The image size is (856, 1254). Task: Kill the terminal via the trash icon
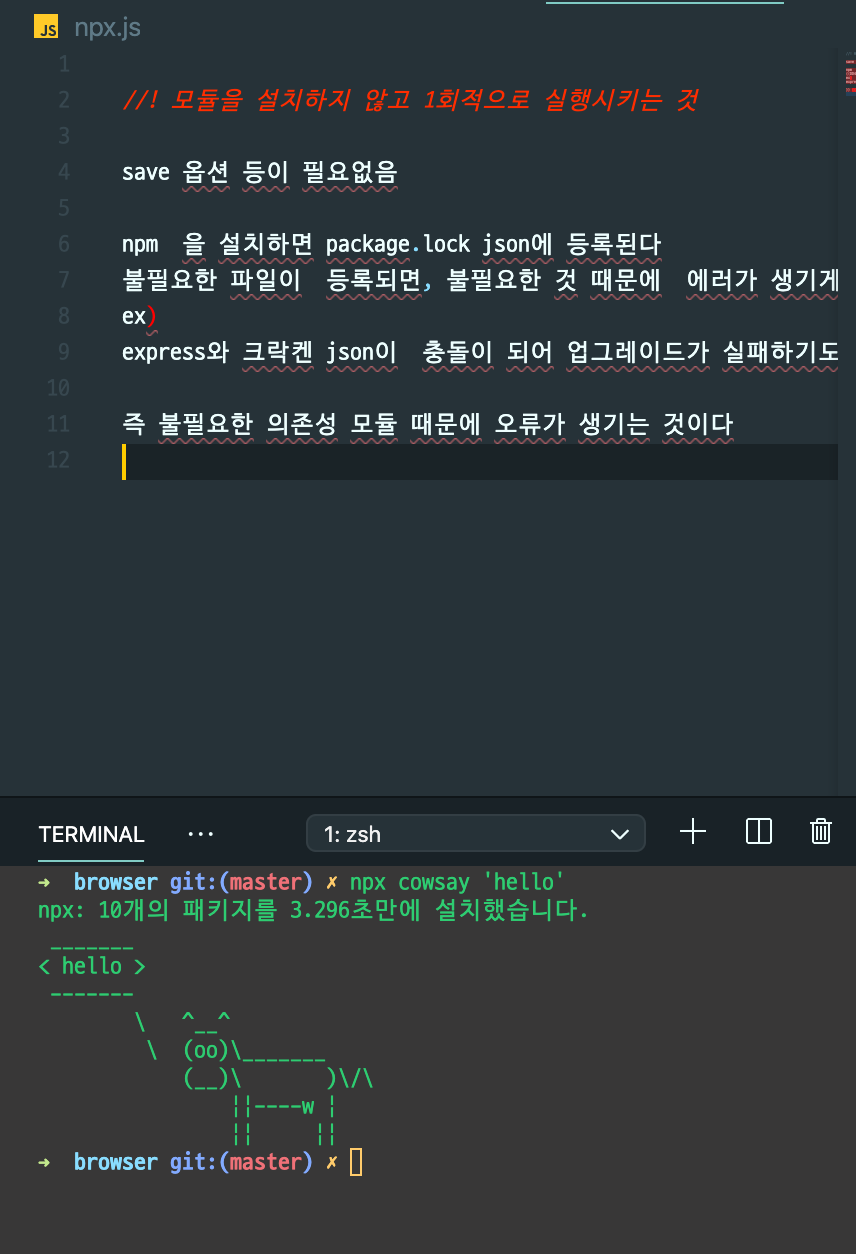click(820, 831)
